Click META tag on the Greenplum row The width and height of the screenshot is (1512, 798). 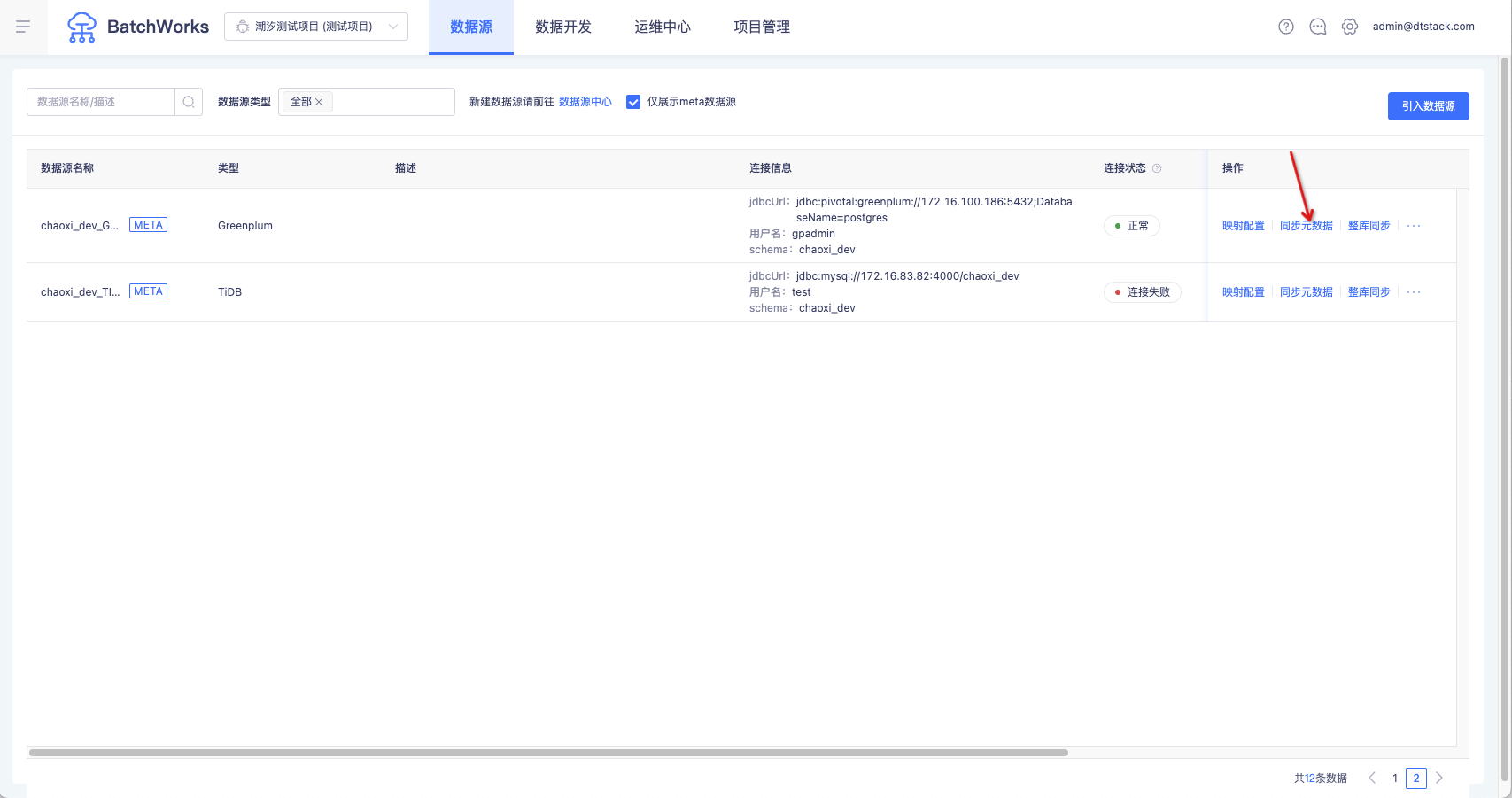click(149, 225)
